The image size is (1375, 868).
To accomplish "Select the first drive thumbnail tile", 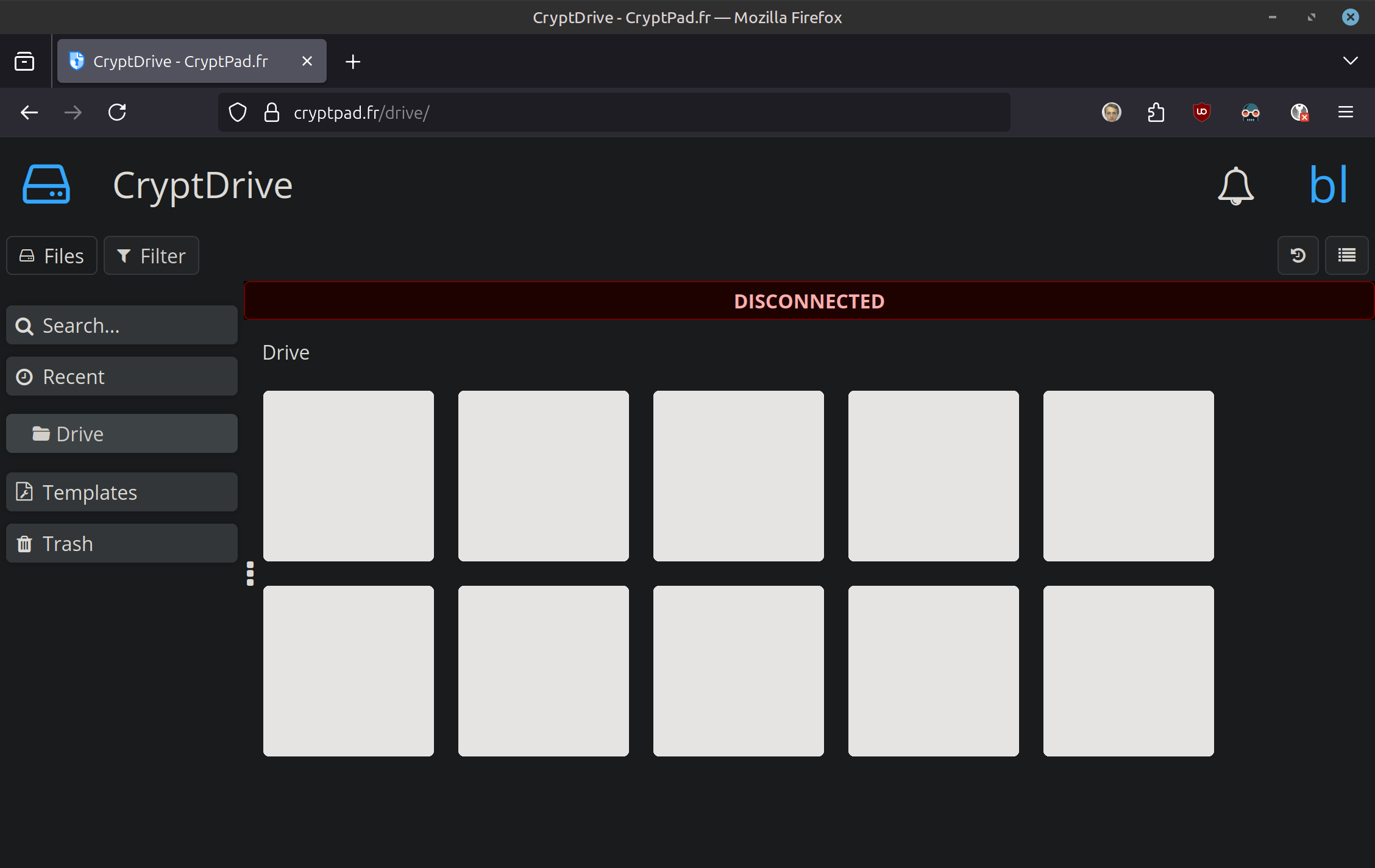I will click(349, 476).
